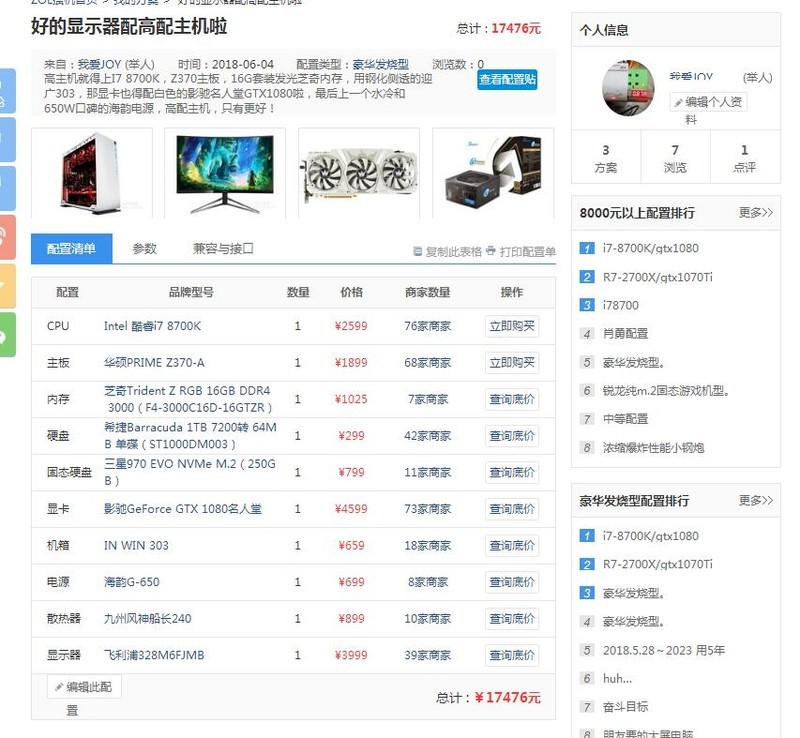Open the 肖勇配置 ranking entry
This screenshot has height=738, width=800.
point(625,334)
